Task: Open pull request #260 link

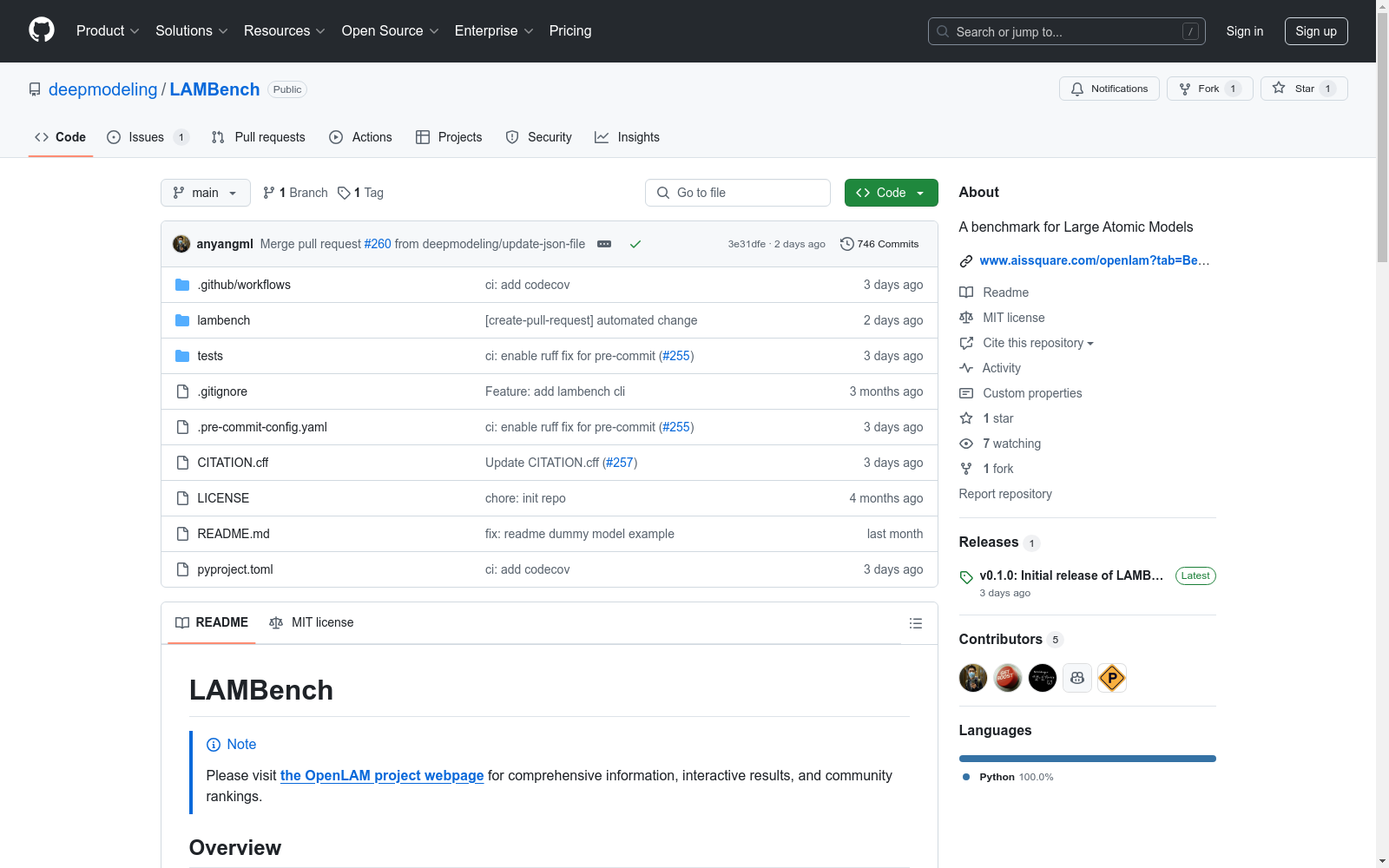Action: coord(378,244)
